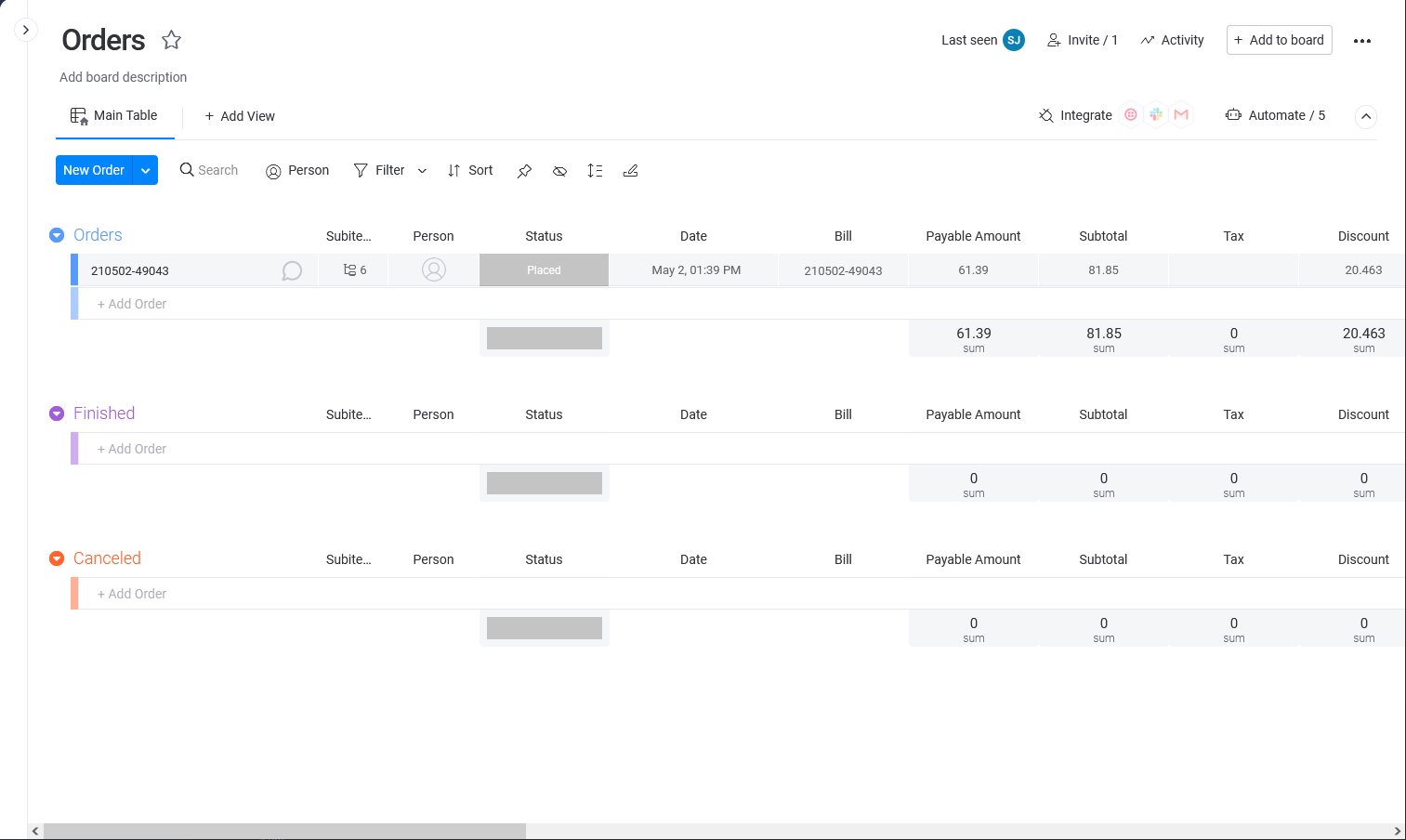This screenshot has height=840, width=1406.
Task: Click the date cell May 2, 01:39 PM
Action: 696,269
